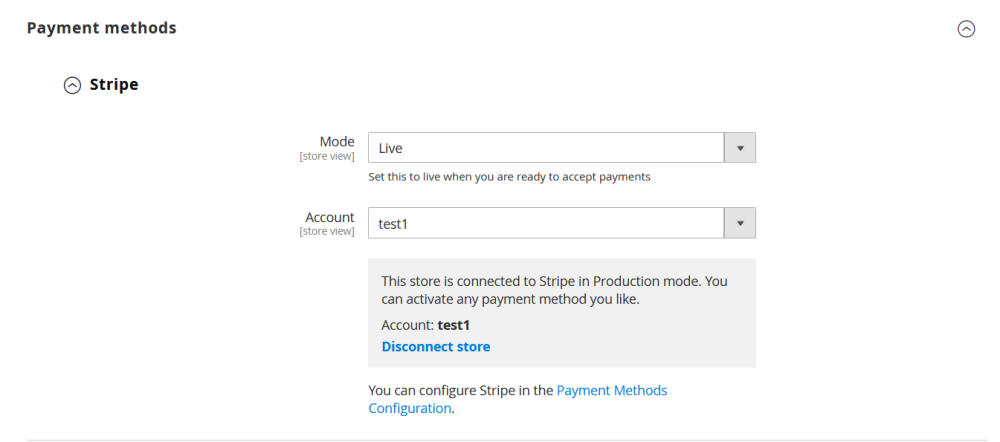Click the Production mode connection message

[554, 290]
